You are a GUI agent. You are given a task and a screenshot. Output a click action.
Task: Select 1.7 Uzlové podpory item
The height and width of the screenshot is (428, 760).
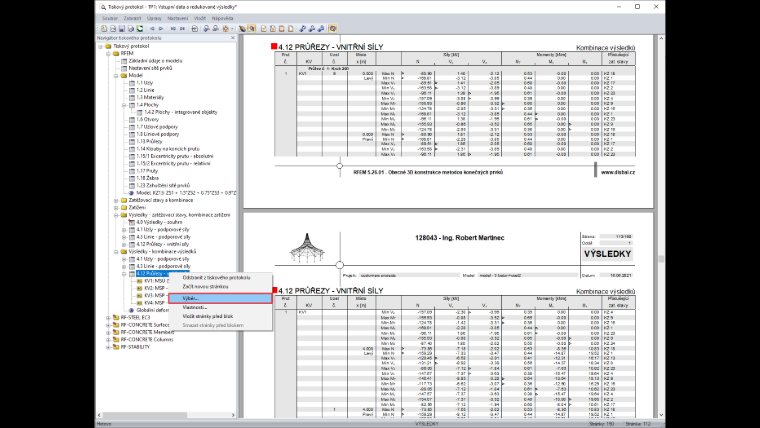click(x=157, y=127)
